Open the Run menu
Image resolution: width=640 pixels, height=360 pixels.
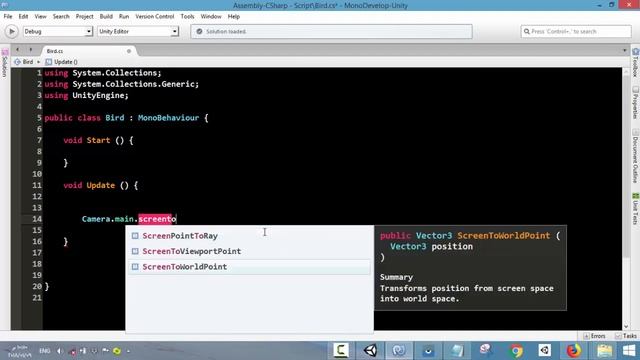124,16
